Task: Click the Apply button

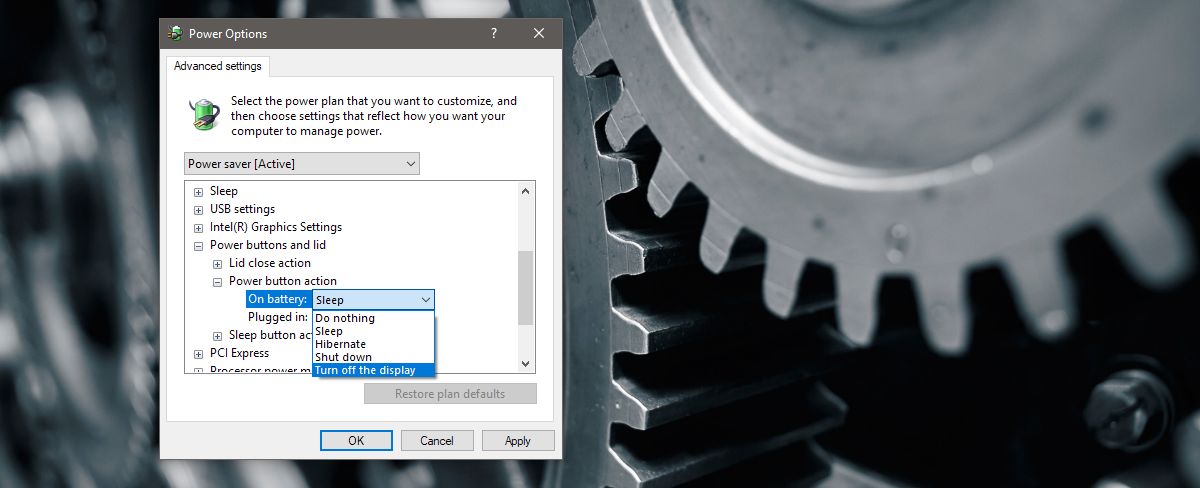Action: coord(518,440)
